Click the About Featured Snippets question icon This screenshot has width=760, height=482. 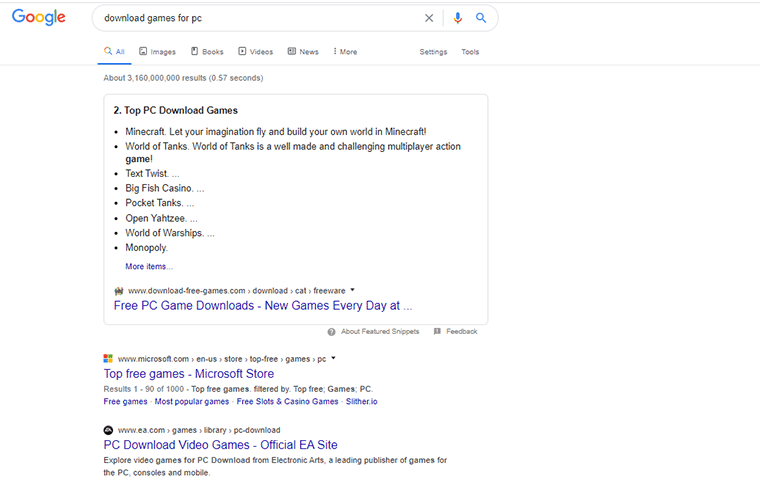tap(331, 332)
